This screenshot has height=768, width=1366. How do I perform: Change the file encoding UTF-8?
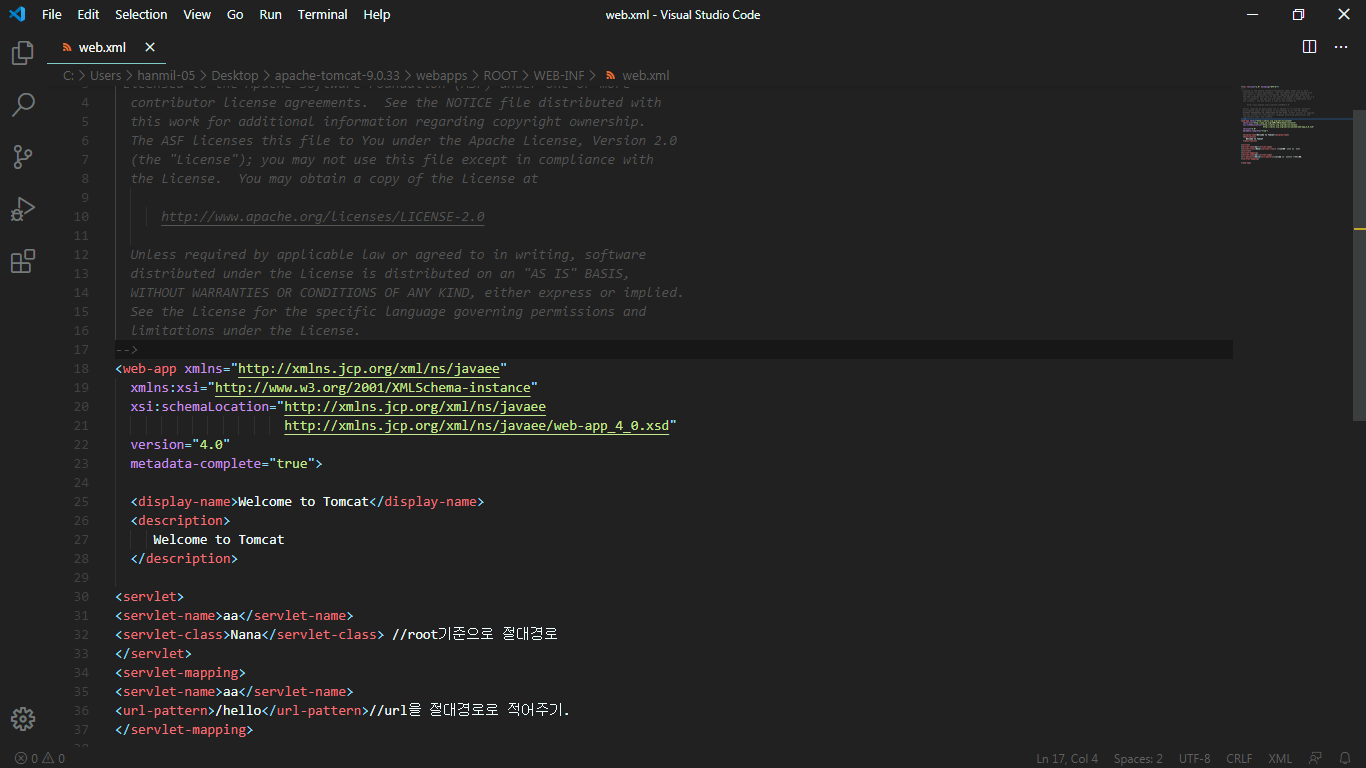(x=1194, y=758)
